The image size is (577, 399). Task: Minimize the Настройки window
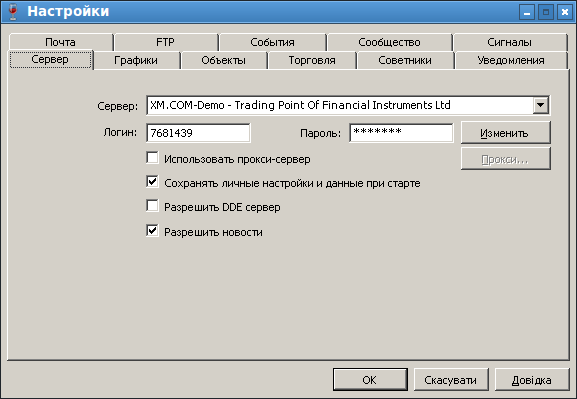(x=527, y=12)
